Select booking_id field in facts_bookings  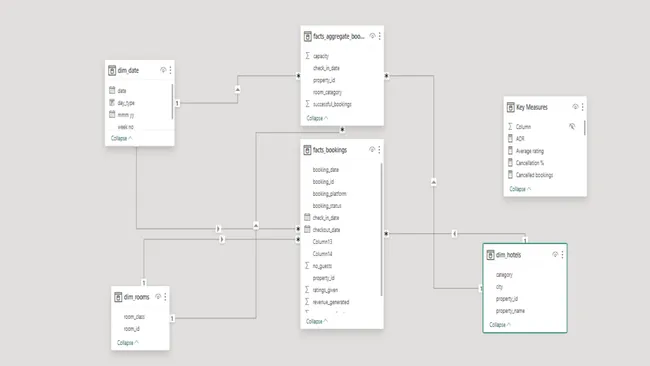[x=323, y=182]
